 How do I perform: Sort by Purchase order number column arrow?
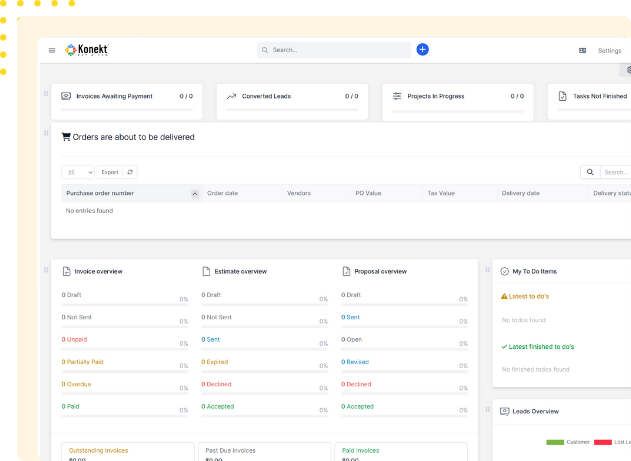point(194,193)
